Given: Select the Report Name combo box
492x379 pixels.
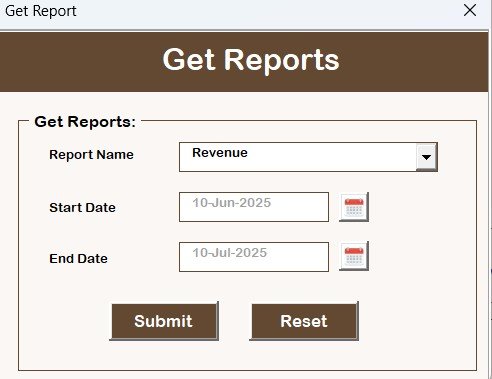Looking at the screenshot, I should point(308,157).
